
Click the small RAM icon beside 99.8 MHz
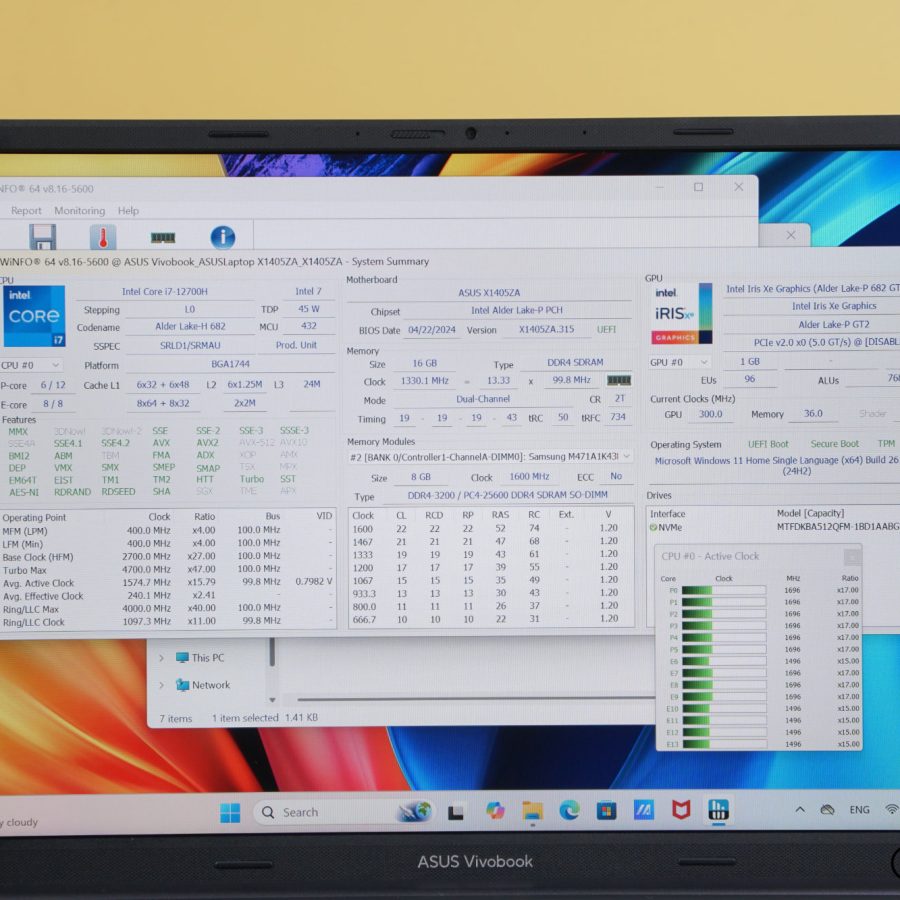tap(619, 380)
